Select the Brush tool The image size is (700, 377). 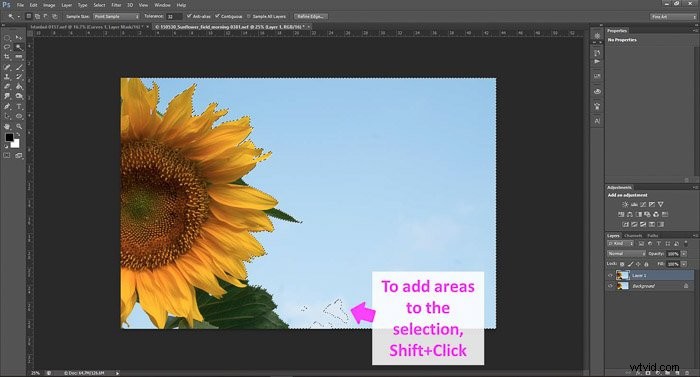(19, 67)
